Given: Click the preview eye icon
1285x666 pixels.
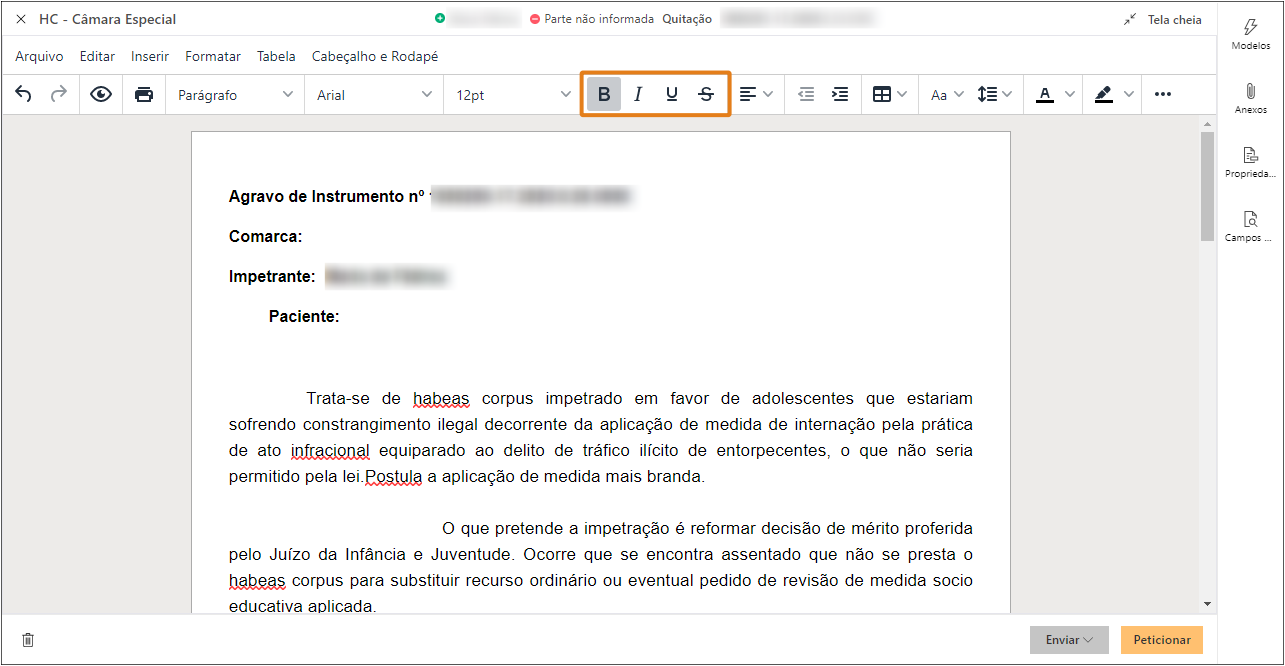Looking at the screenshot, I should coord(100,93).
